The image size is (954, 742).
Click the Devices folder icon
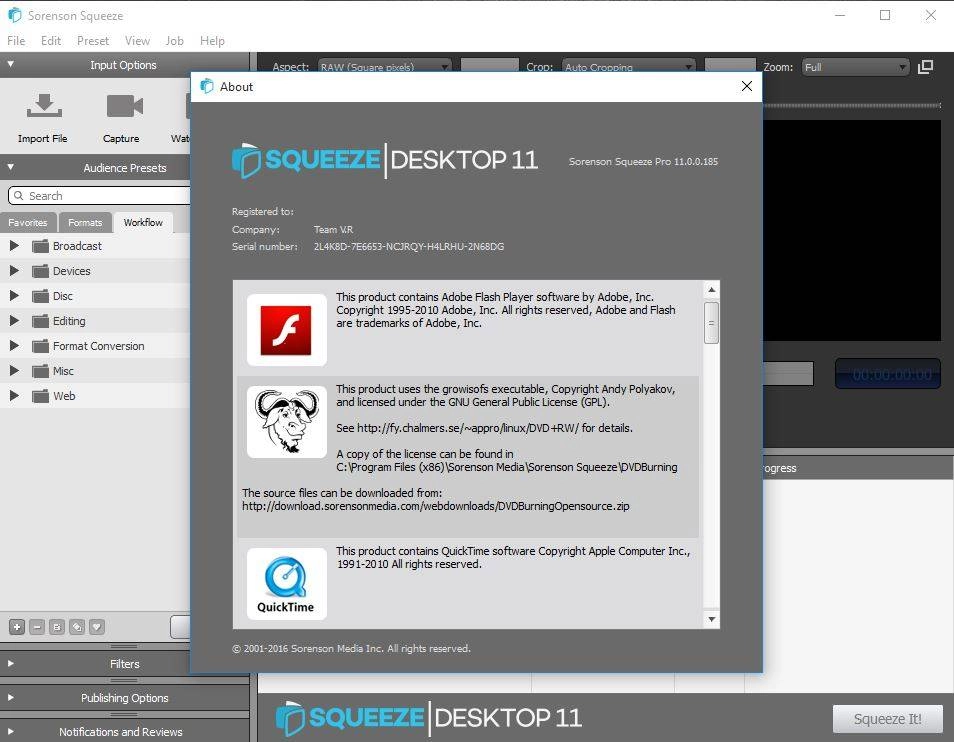tap(41, 271)
